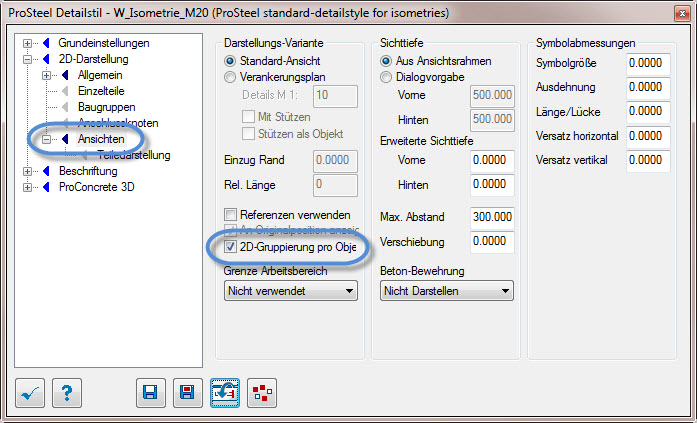Click the gray arrow icon beside Baugruppen

pyautogui.click(x=65, y=108)
